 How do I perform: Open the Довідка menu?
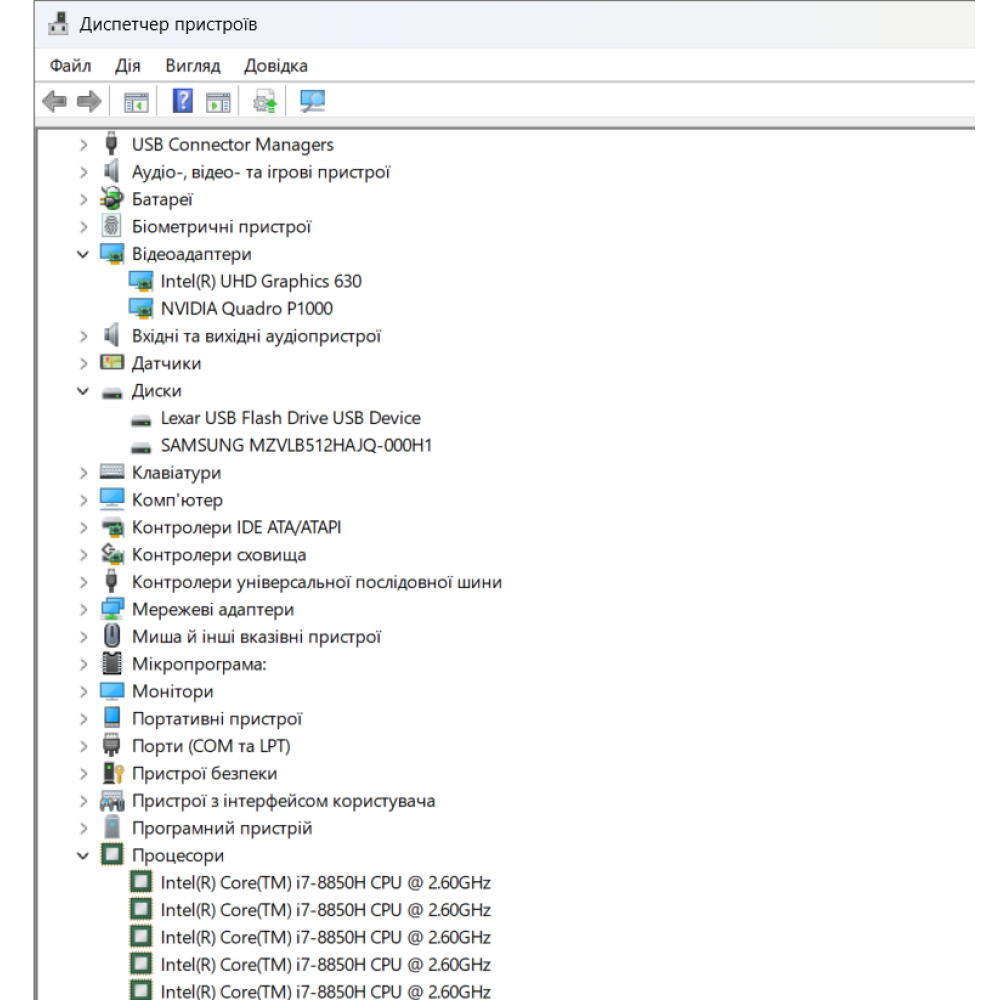276,66
